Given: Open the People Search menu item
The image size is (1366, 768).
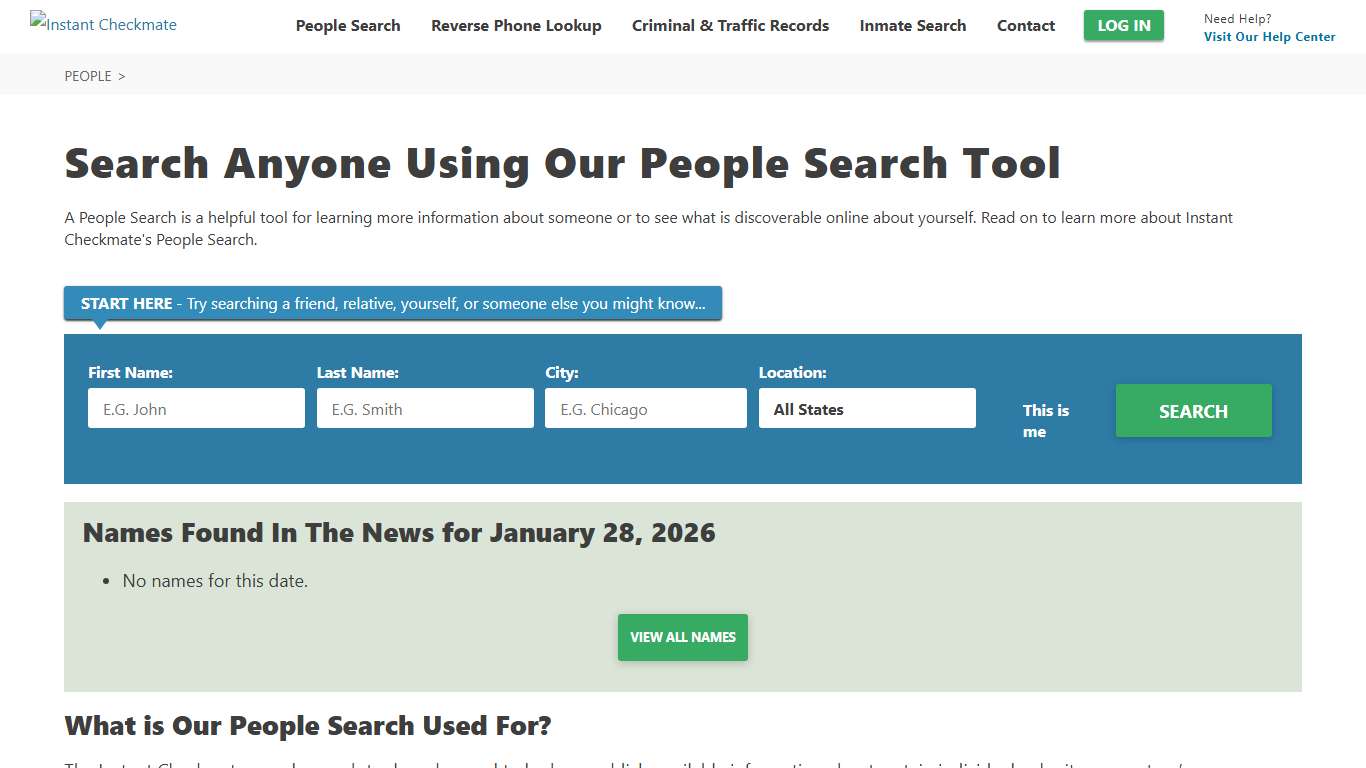Looking at the screenshot, I should pyautogui.click(x=347, y=25).
